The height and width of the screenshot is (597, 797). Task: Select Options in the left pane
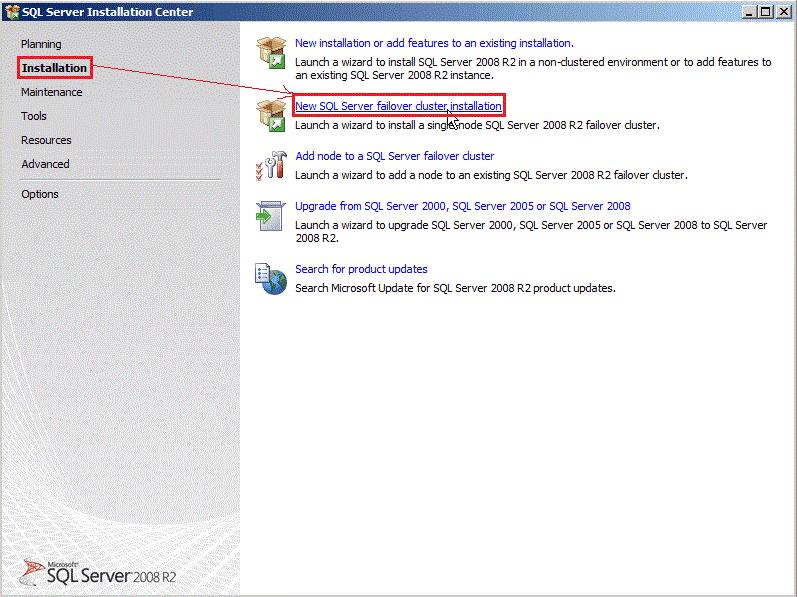click(x=40, y=194)
